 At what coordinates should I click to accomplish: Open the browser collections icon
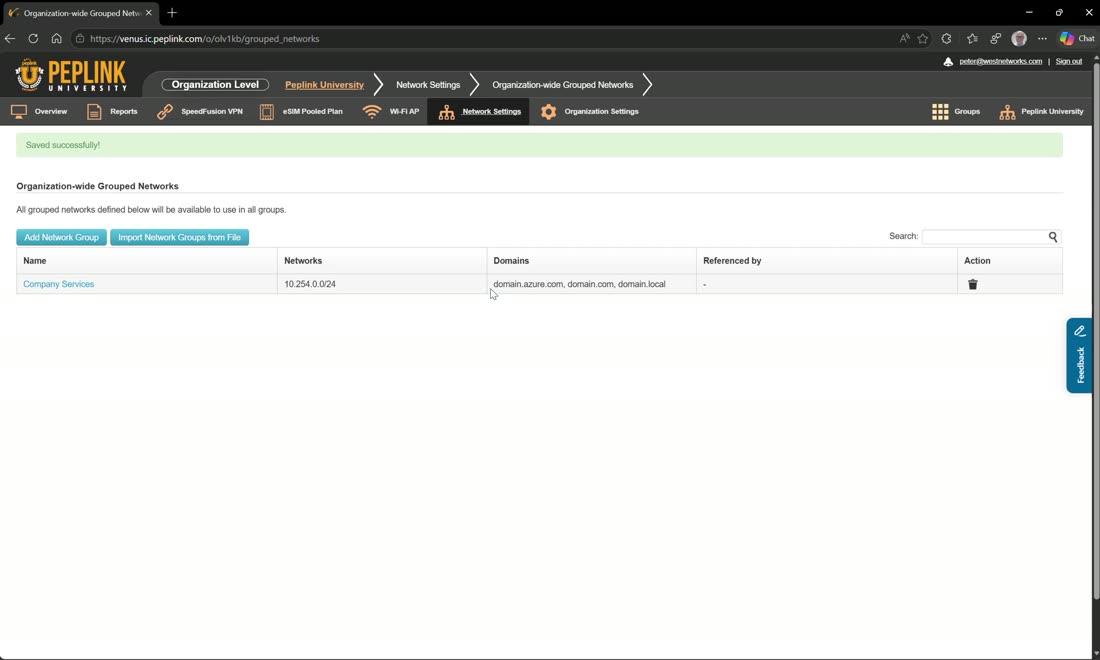[x=995, y=39]
